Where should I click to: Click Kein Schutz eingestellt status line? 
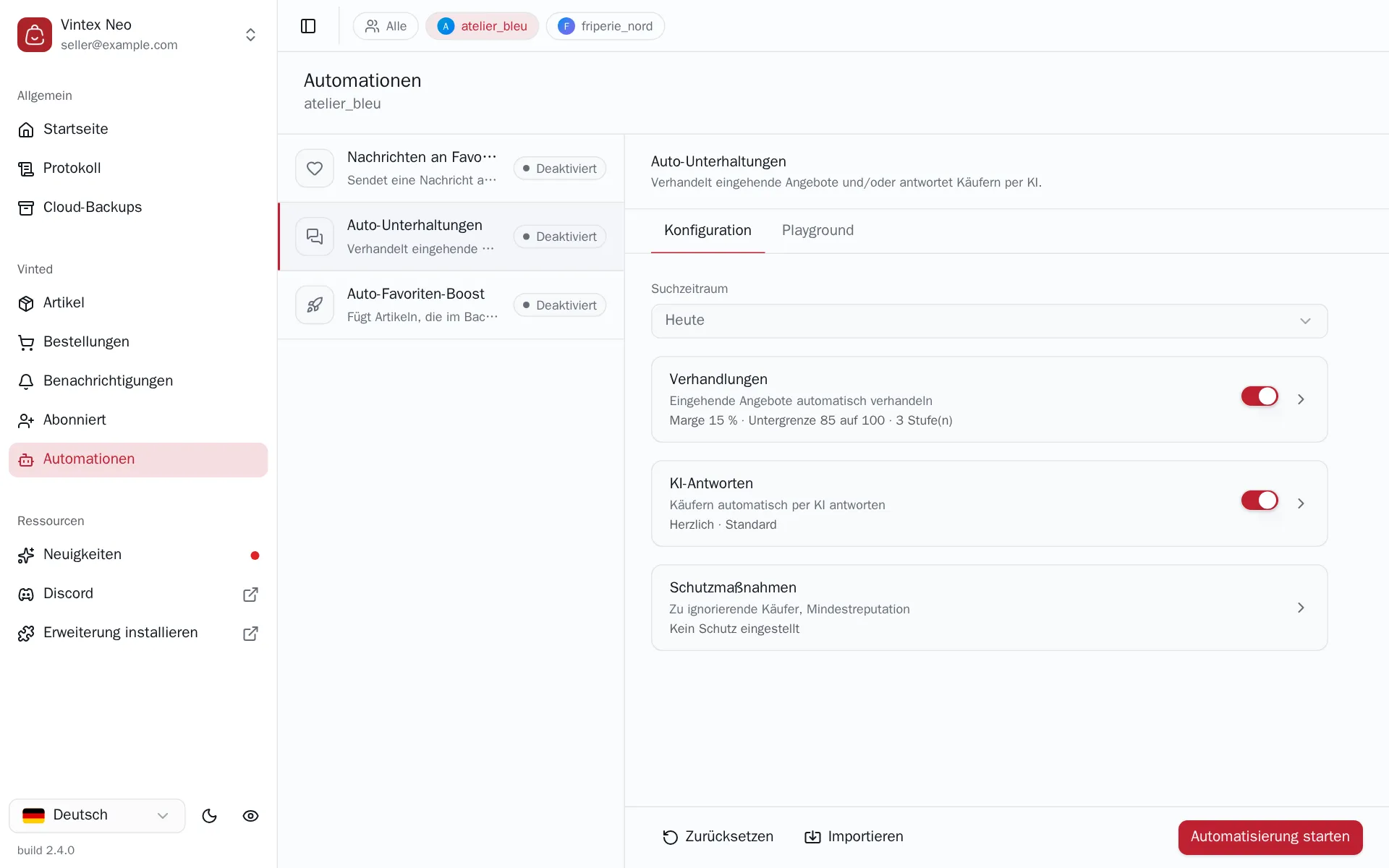click(734, 629)
